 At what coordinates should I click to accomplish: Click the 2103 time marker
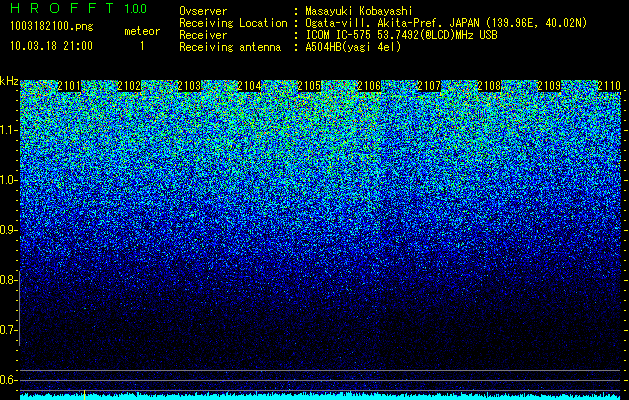189,86
